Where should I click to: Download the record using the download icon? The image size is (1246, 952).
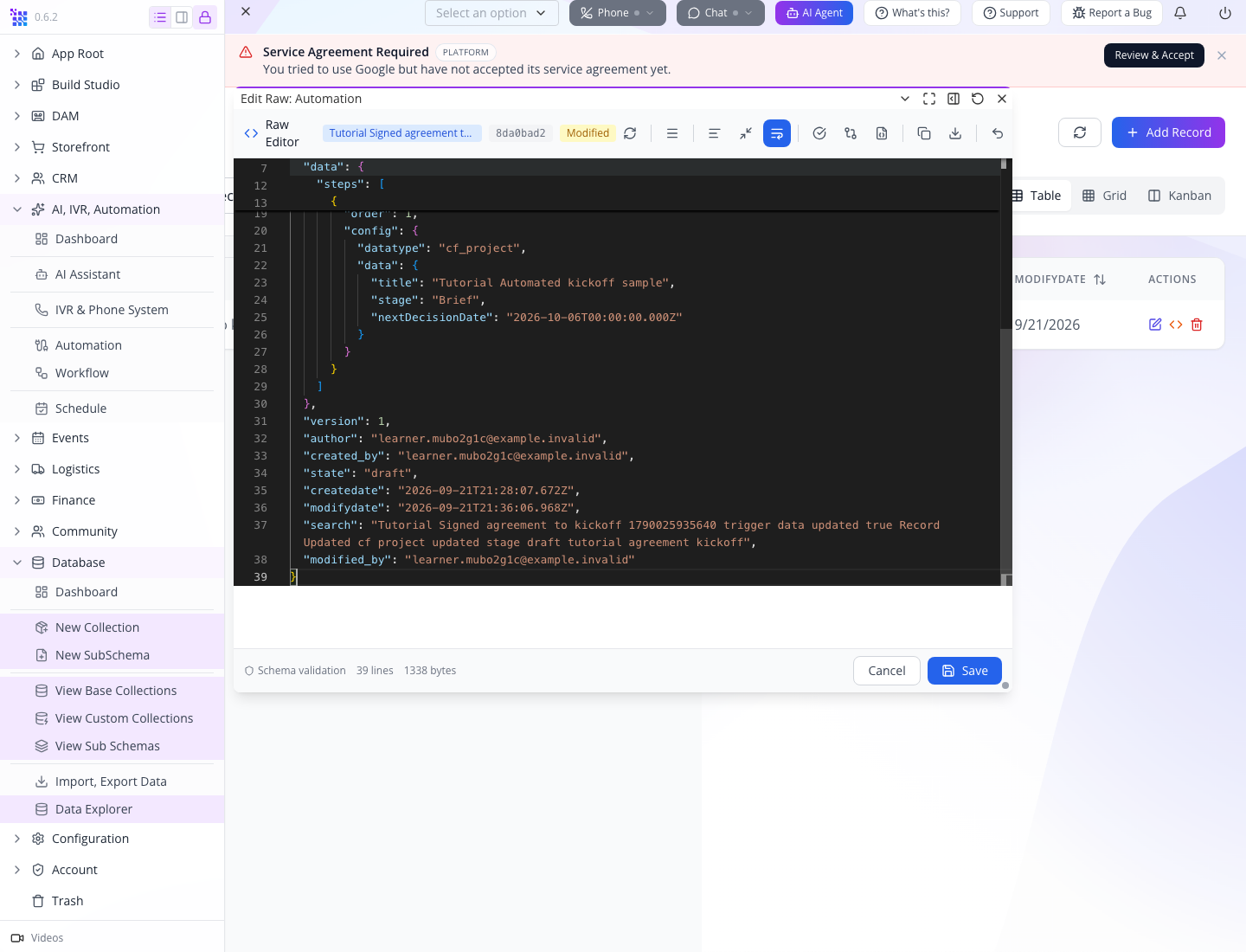[x=955, y=133]
